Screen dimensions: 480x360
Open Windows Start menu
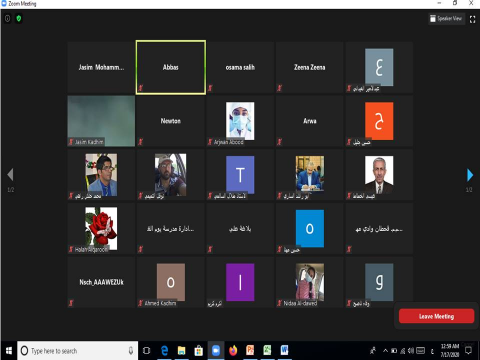pos(9,351)
